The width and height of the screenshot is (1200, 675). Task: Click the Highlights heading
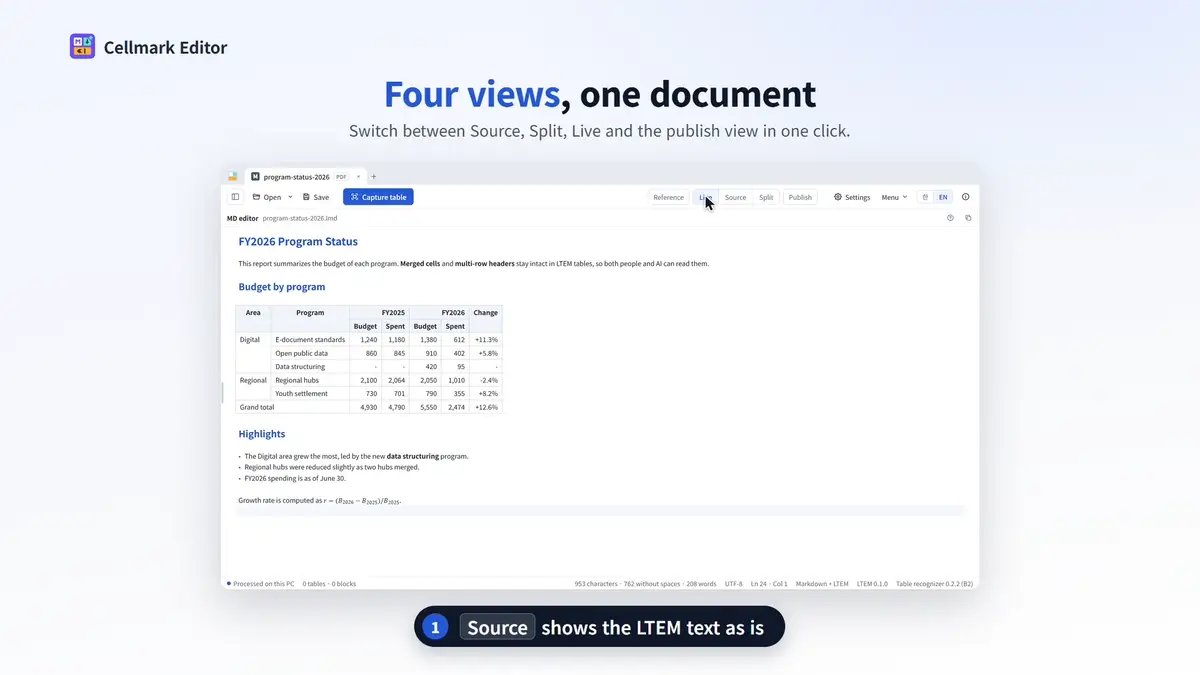261,434
